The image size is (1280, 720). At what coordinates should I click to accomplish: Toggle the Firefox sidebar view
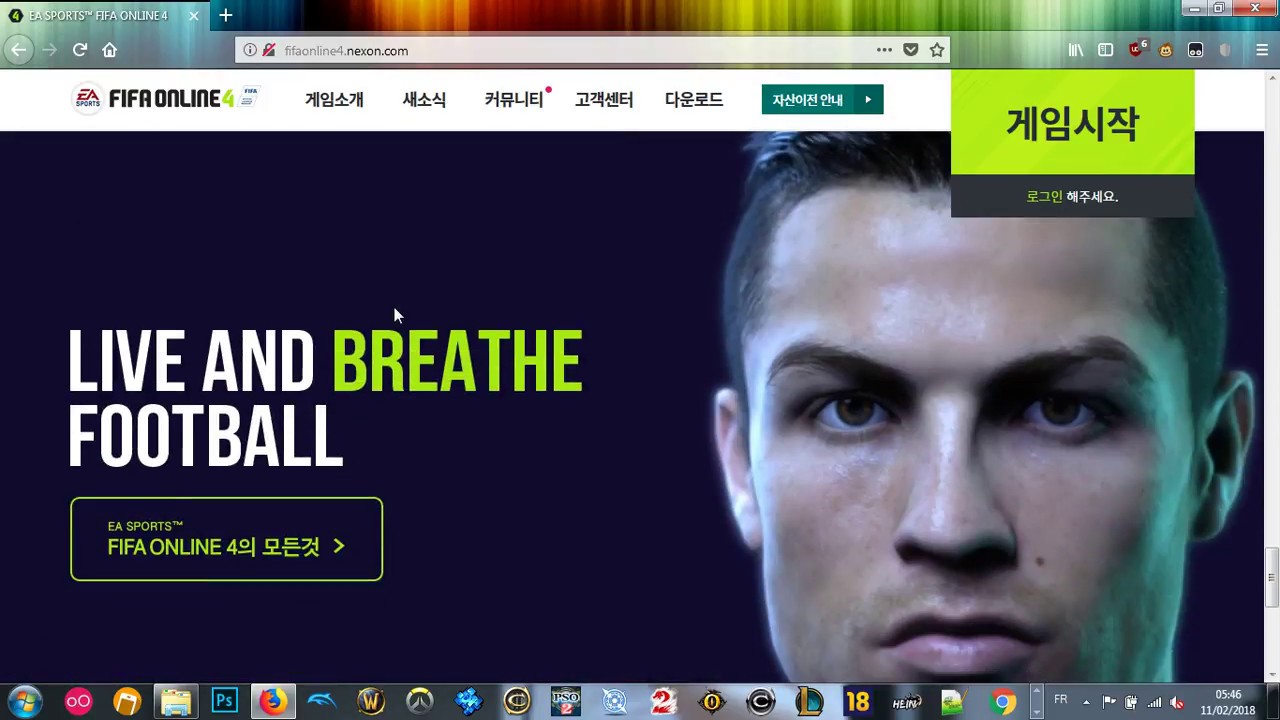point(1106,50)
